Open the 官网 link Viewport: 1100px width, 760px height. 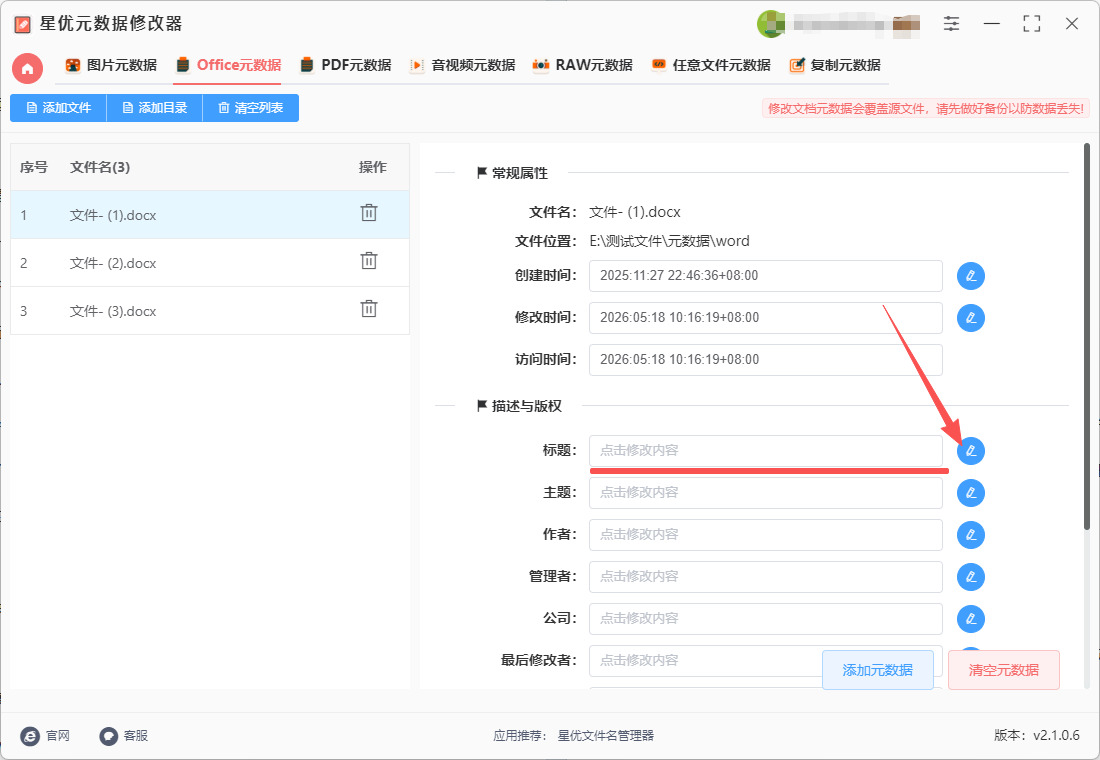pos(46,735)
